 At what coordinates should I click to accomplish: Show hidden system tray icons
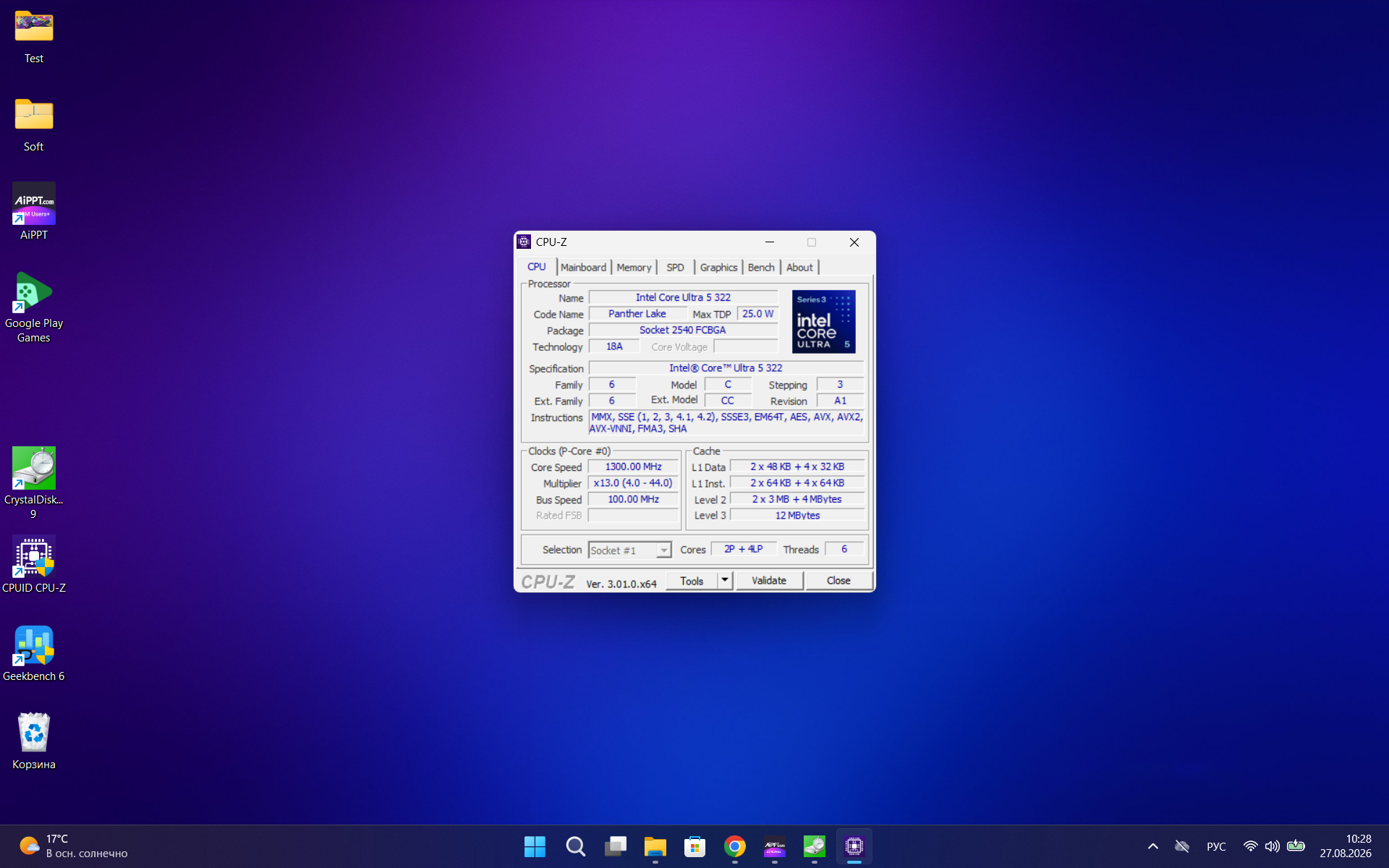point(1153,846)
